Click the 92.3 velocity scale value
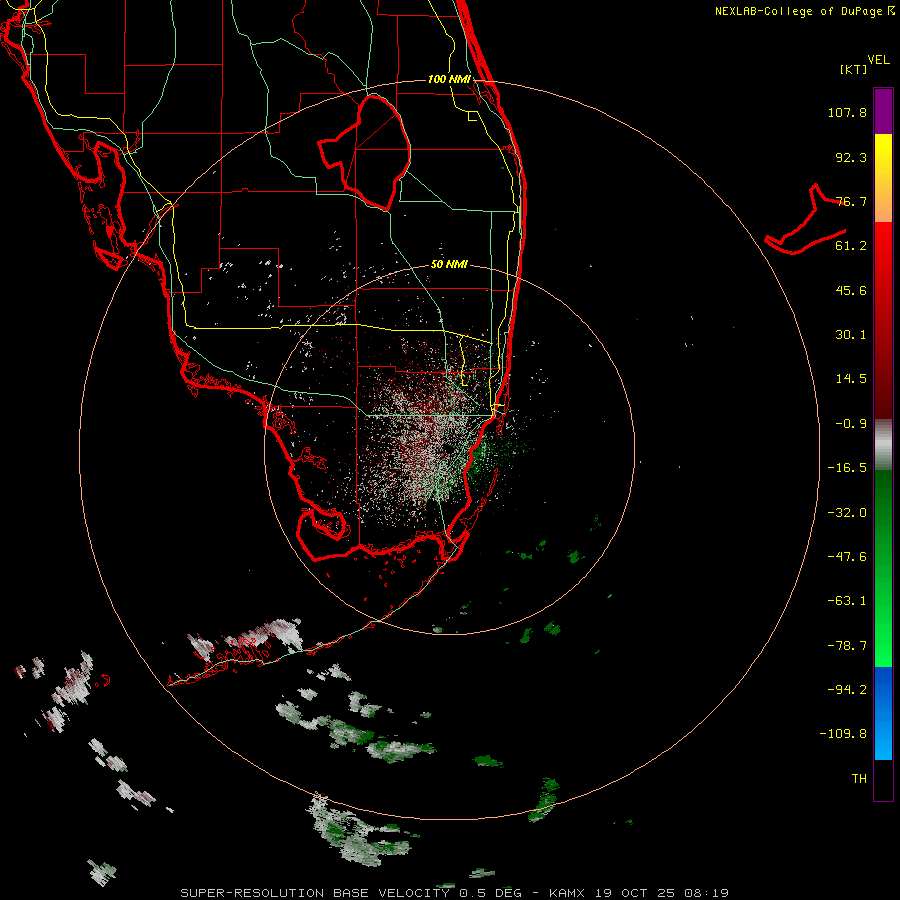Screen dimensions: 900x900 pyautogui.click(x=851, y=157)
